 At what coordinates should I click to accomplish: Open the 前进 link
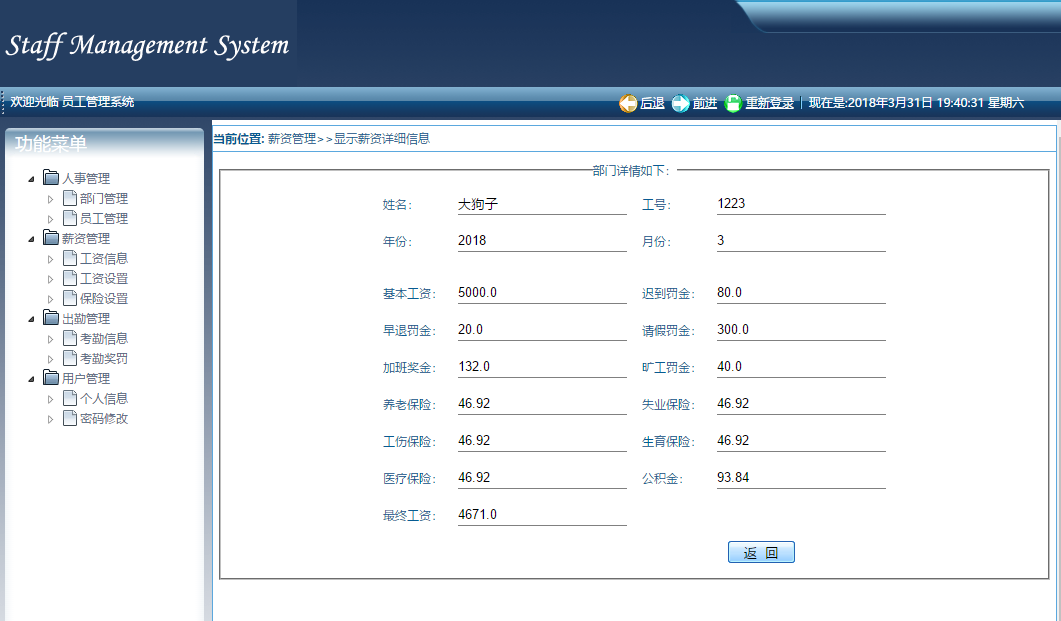704,103
